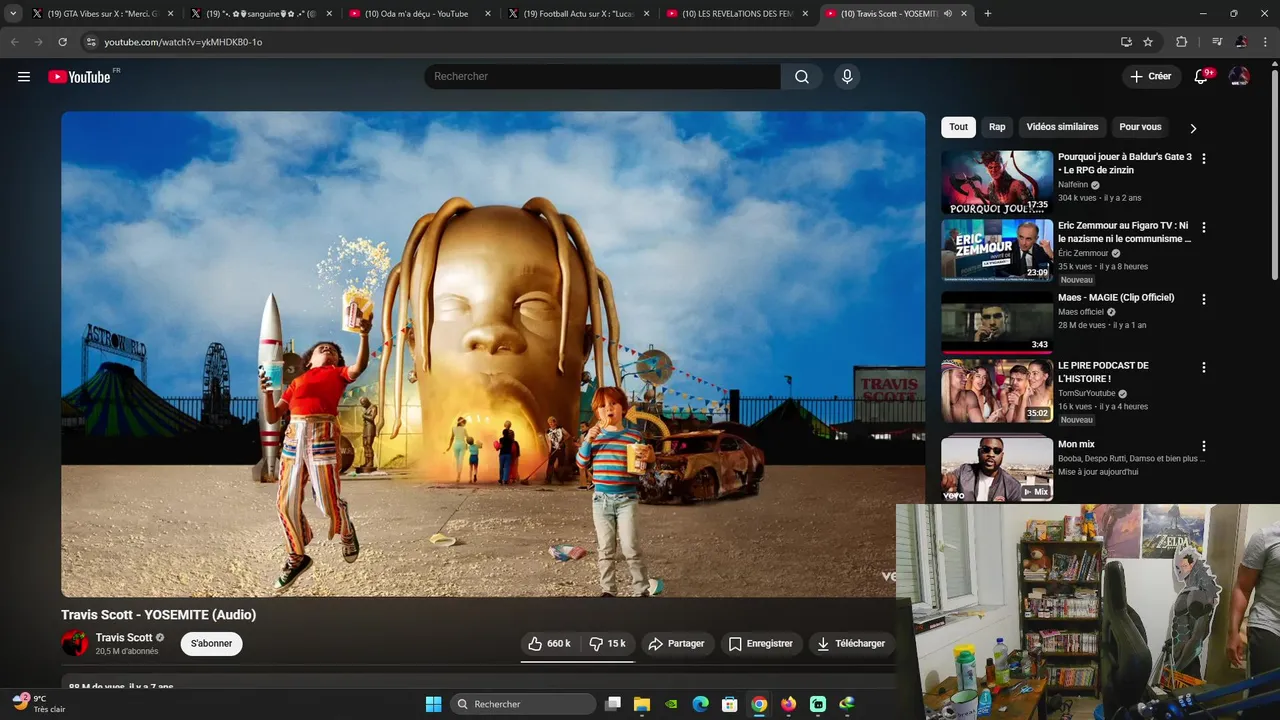Open the Mon mix thumbnail

[x=997, y=468]
